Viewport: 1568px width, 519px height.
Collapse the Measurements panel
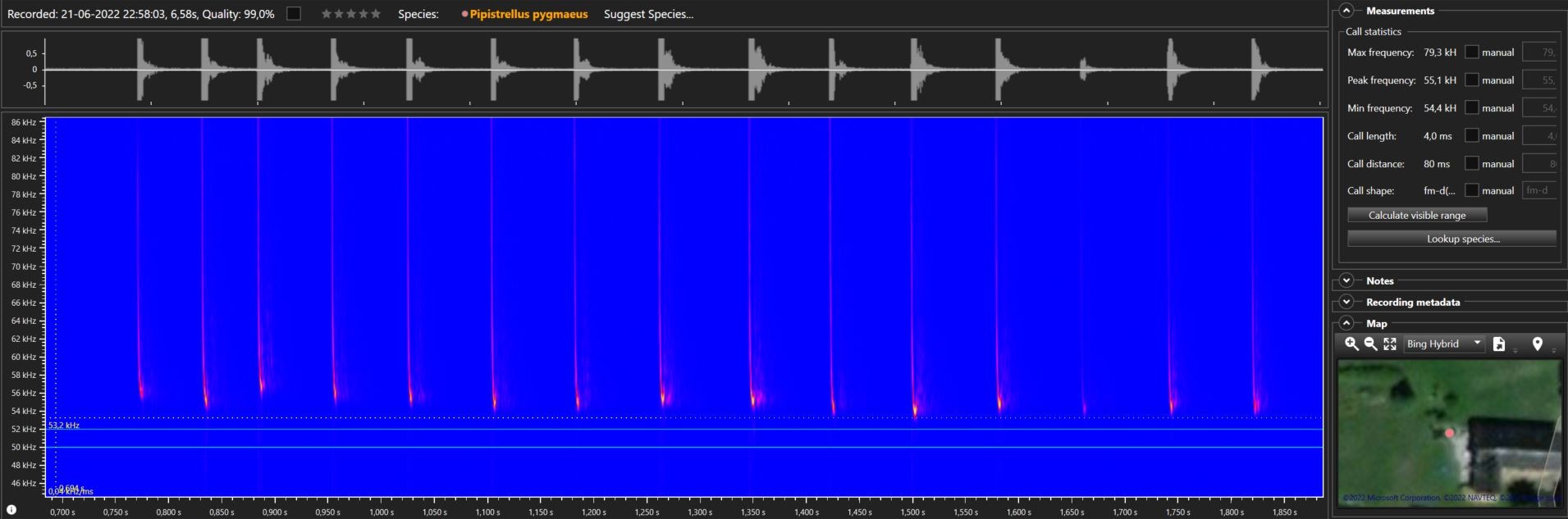point(1346,11)
